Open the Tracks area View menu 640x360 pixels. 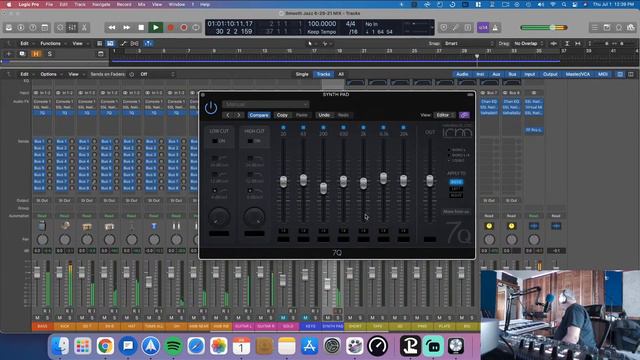[x=78, y=43]
